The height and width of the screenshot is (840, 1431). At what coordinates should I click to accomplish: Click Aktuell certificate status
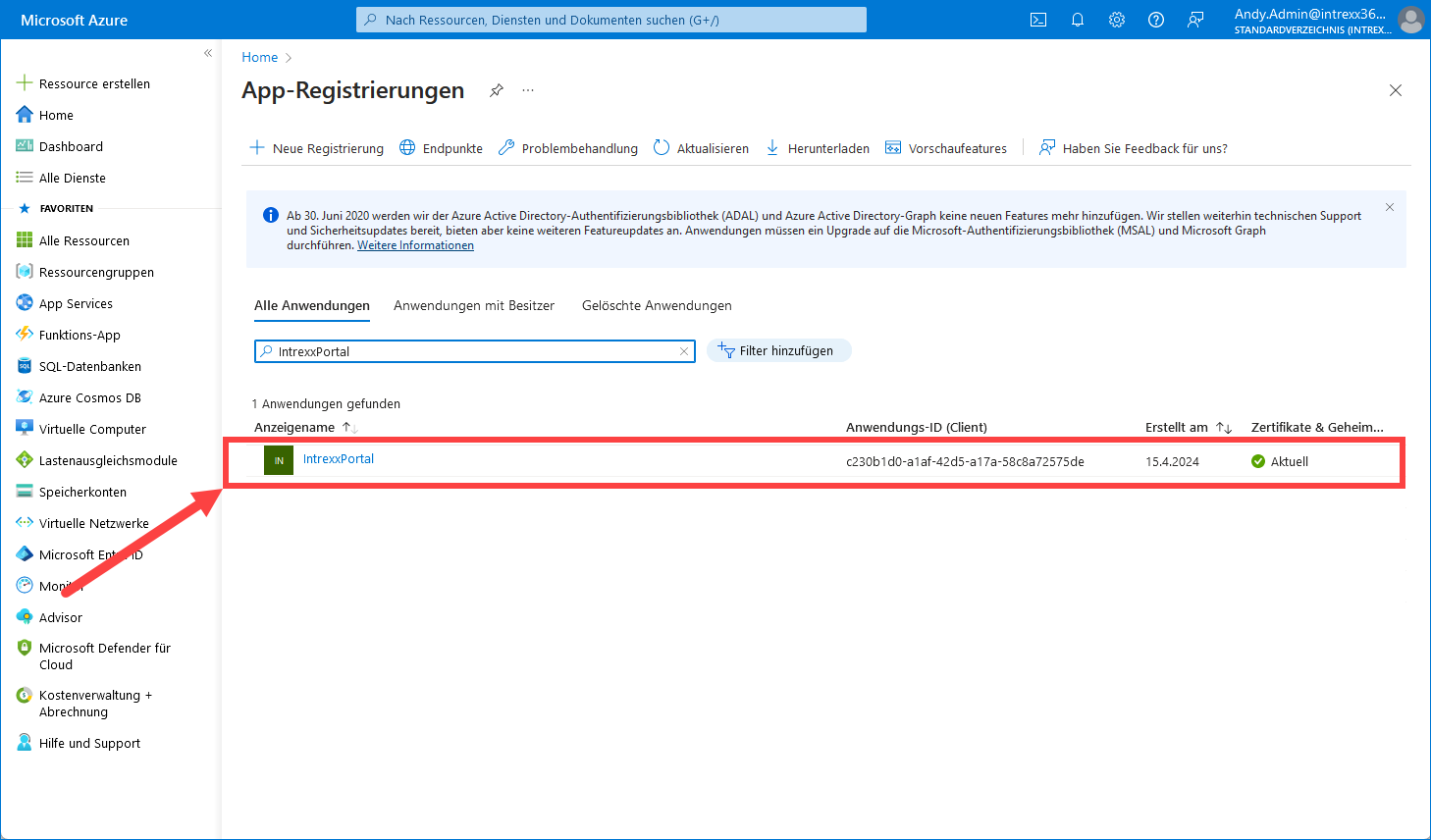(x=1280, y=461)
